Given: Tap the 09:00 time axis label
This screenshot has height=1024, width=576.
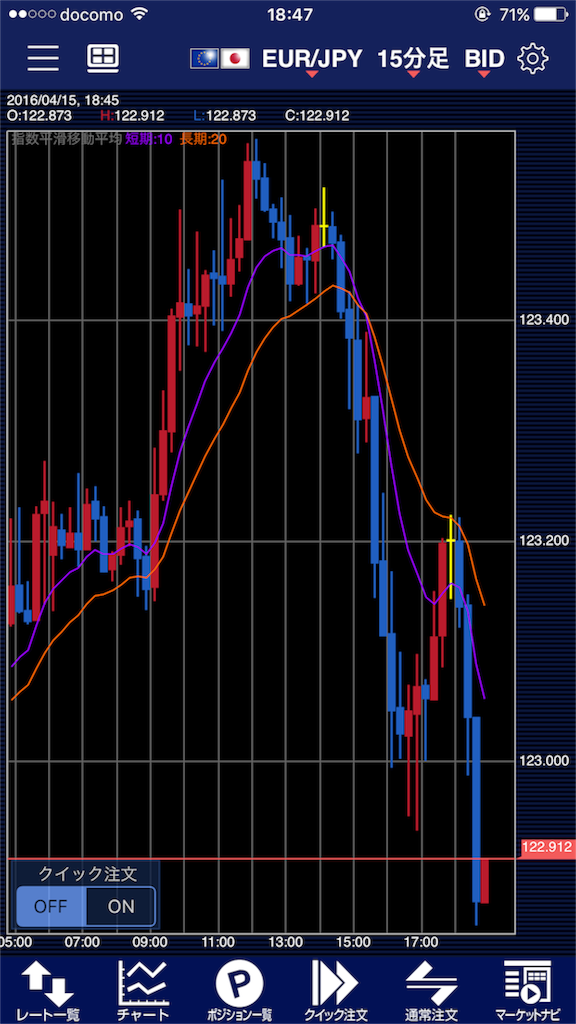Looking at the screenshot, I should pyautogui.click(x=150, y=942).
